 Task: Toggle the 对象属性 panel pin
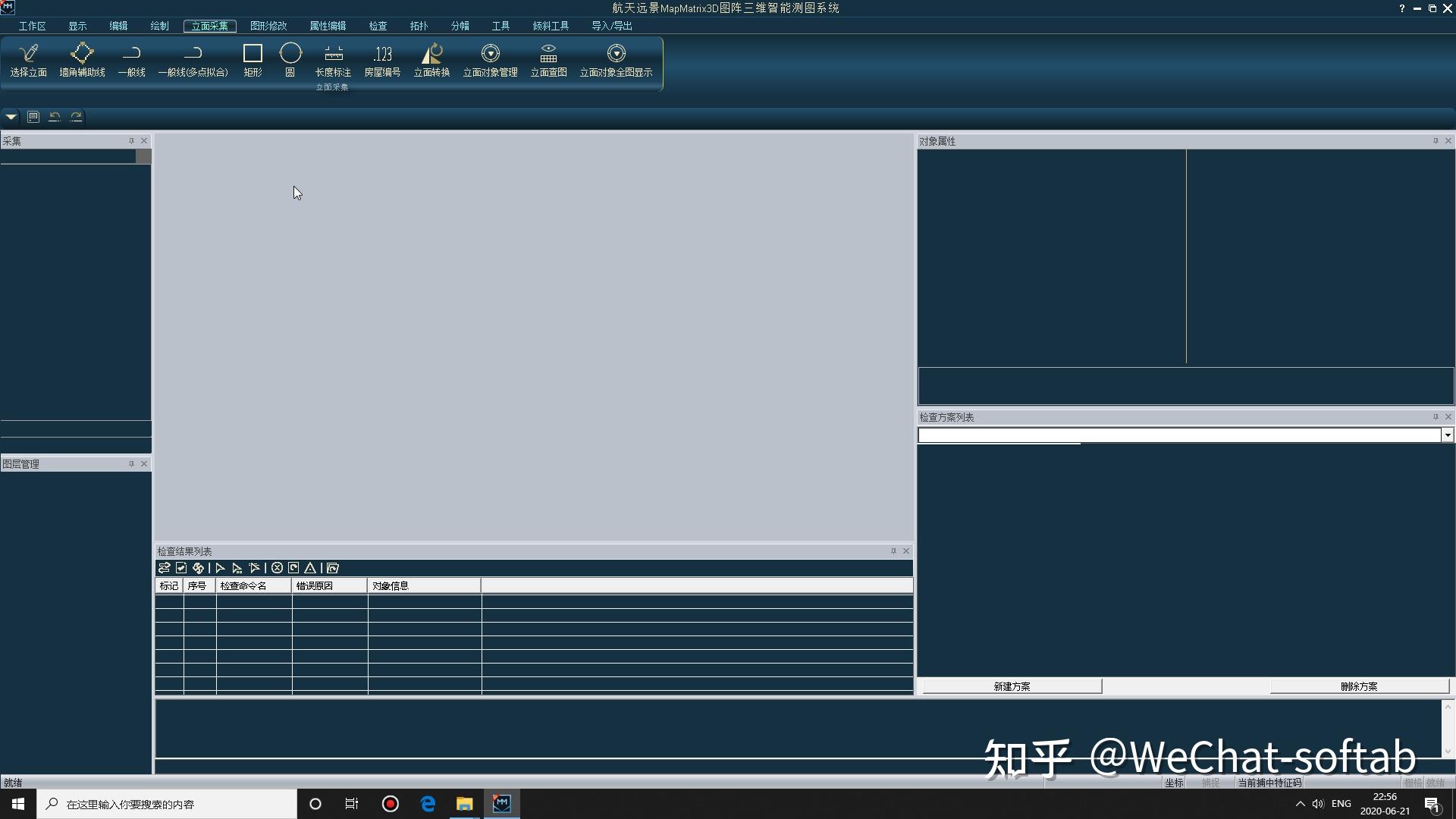coord(1436,141)
